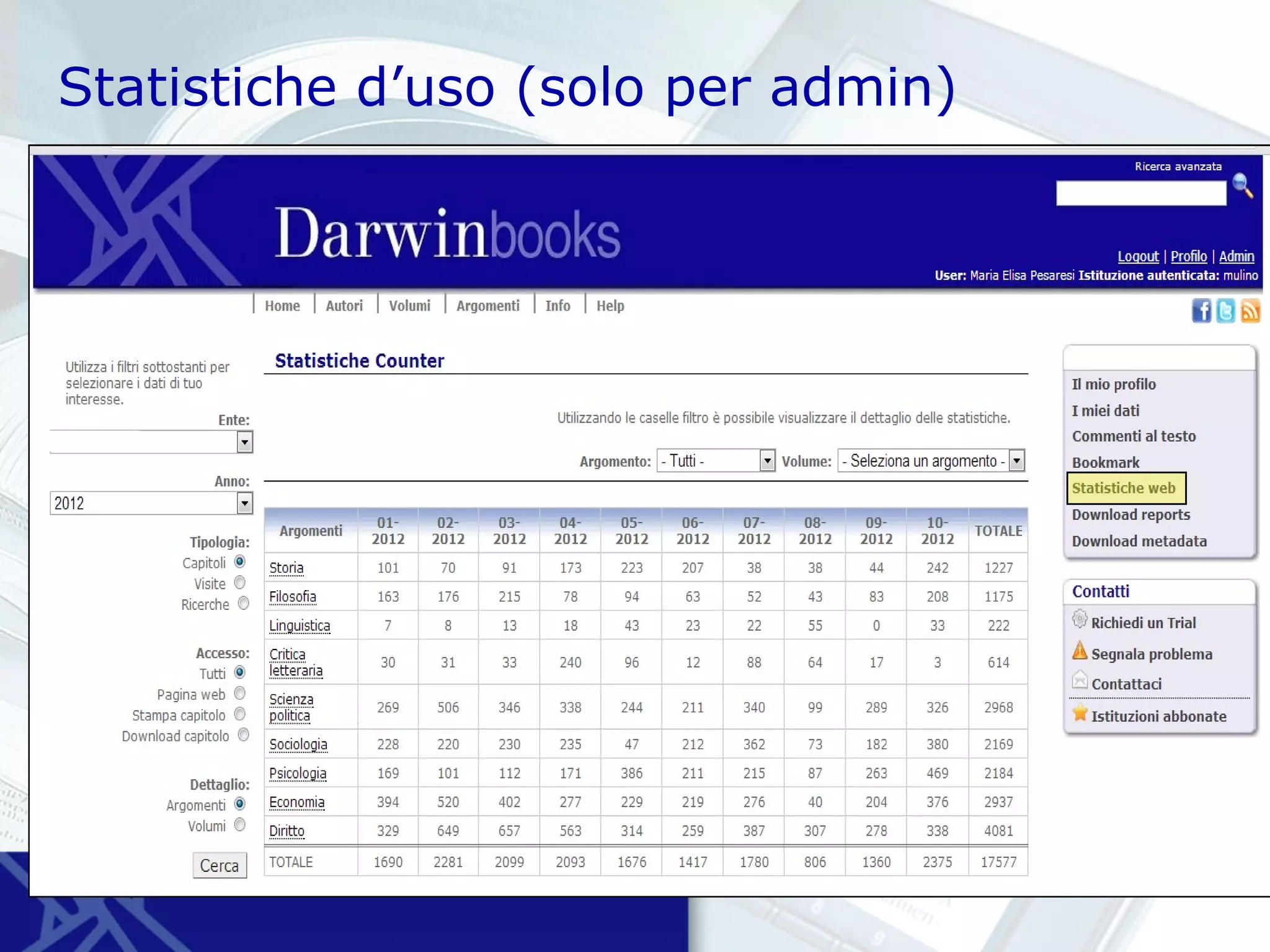This screenshot has height=952, width=1270.
Task: Open the Linguistica subject link
Action: (x=300, y=626)
